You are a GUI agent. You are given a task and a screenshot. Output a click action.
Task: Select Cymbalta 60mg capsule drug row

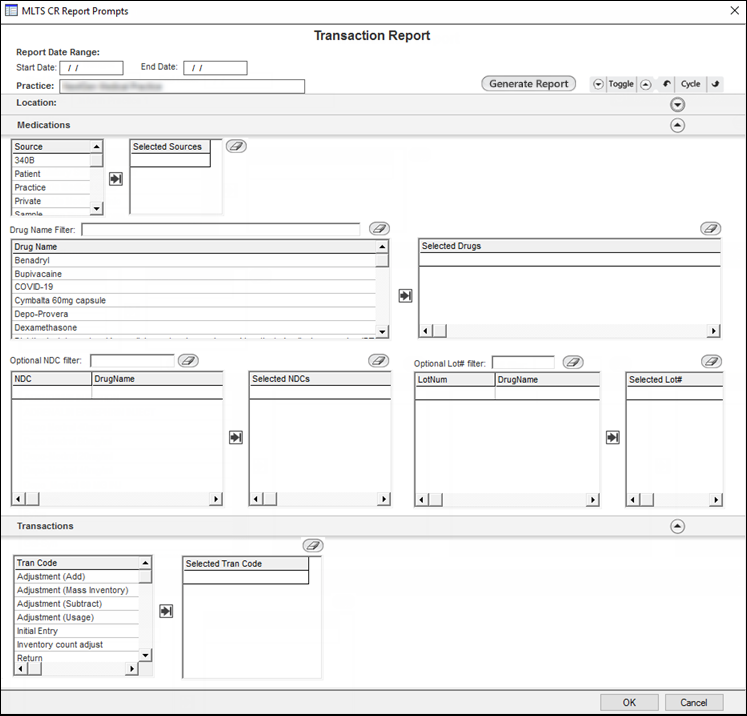point(194,301)
